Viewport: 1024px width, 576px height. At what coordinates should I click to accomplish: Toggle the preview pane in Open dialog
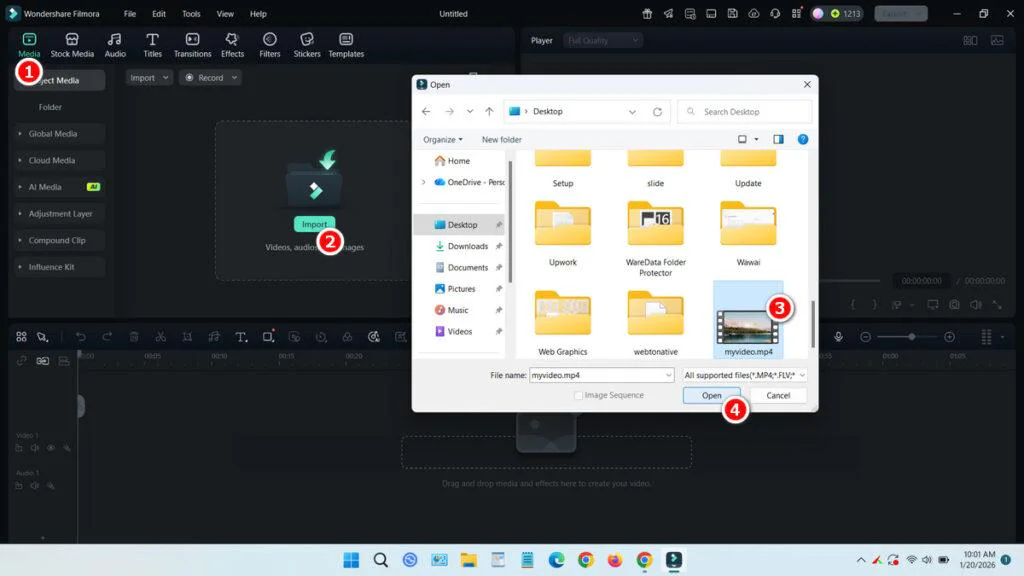click(x=778, y=140)
